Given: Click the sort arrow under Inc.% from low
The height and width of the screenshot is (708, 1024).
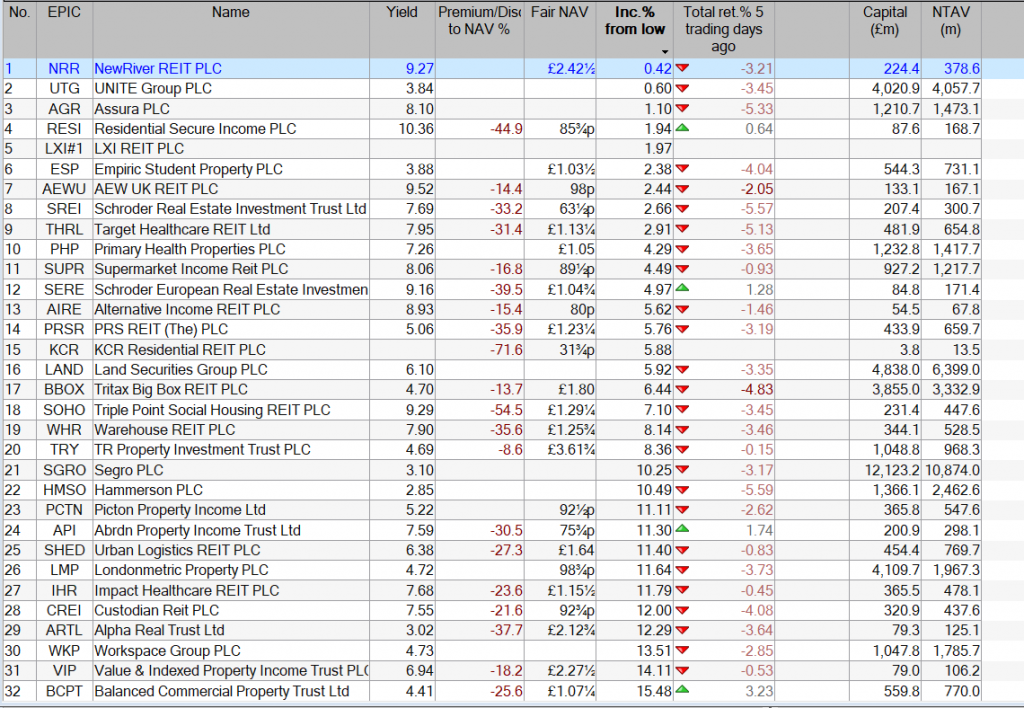Looking at the screenshot, I should (x=665, y=52).
